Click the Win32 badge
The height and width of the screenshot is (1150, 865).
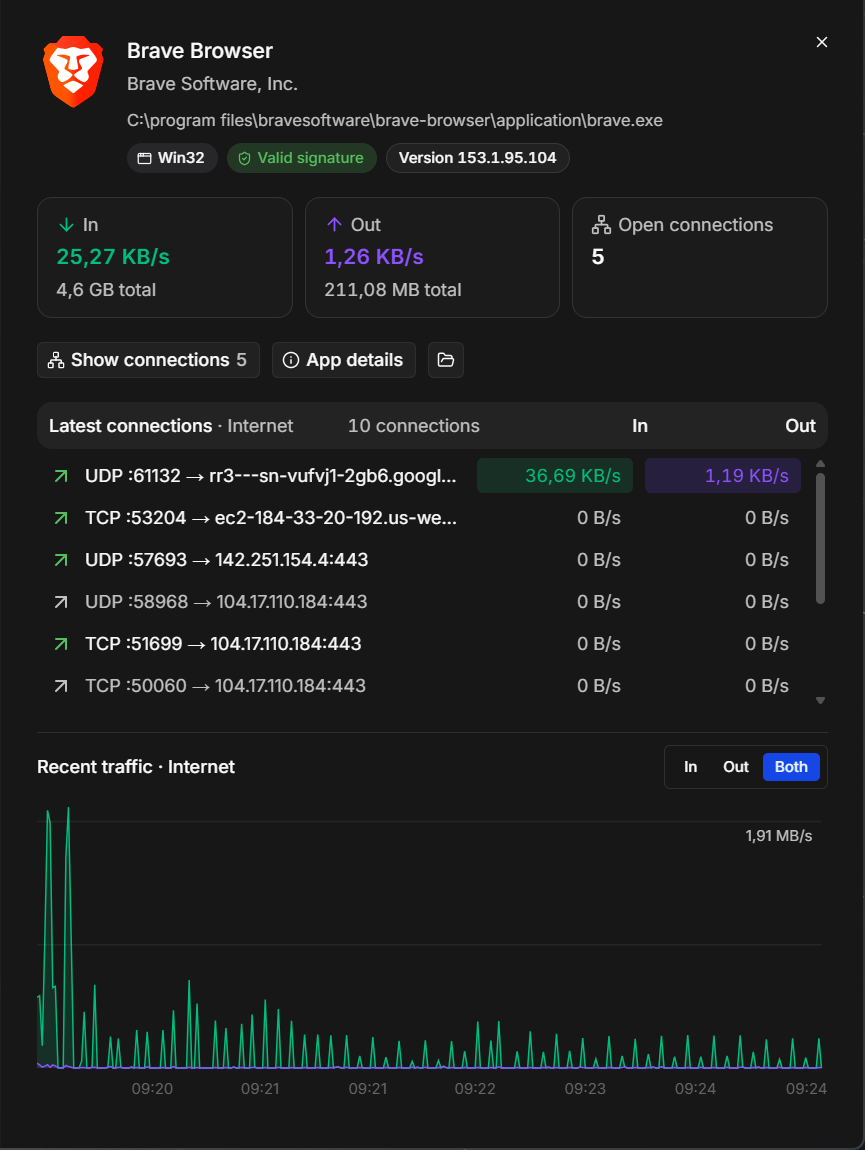pos(172,158)
